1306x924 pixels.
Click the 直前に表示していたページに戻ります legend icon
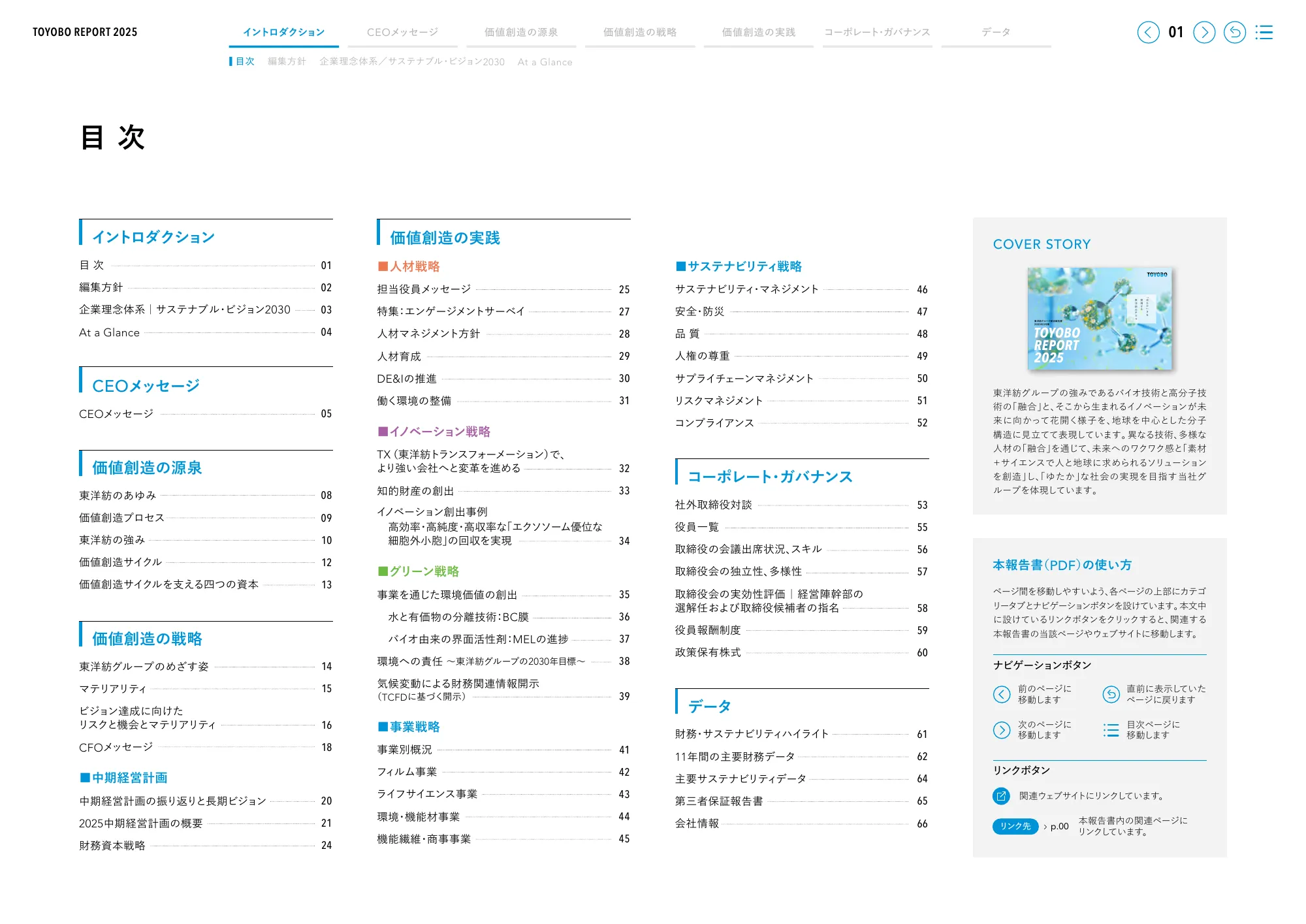[x=1111, y=694]
